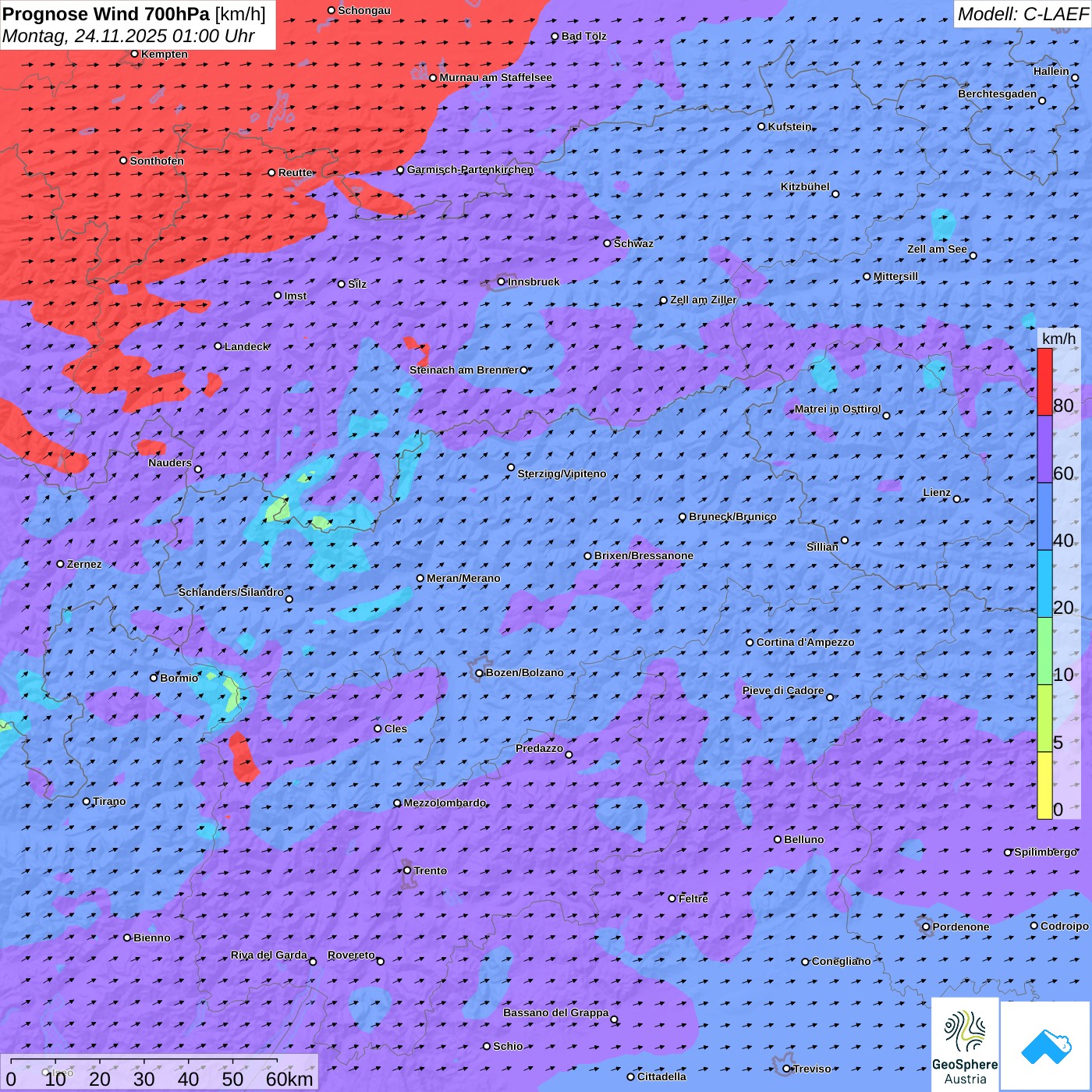
Task: Click the blue cloud logo icon
Action: [x=1045, y=1046]
